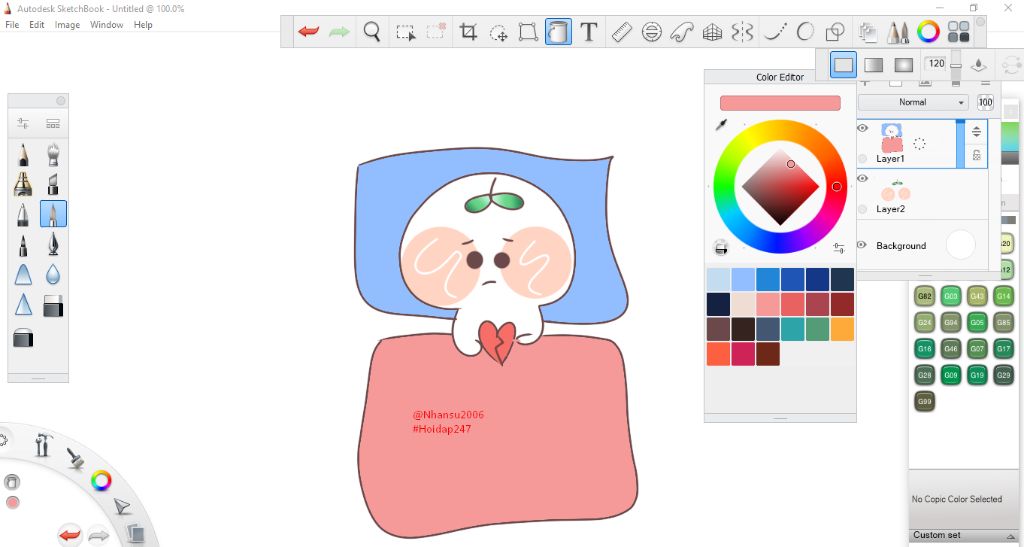
Task: Enable the Perspective guides tool
Action: coord(712,31)
